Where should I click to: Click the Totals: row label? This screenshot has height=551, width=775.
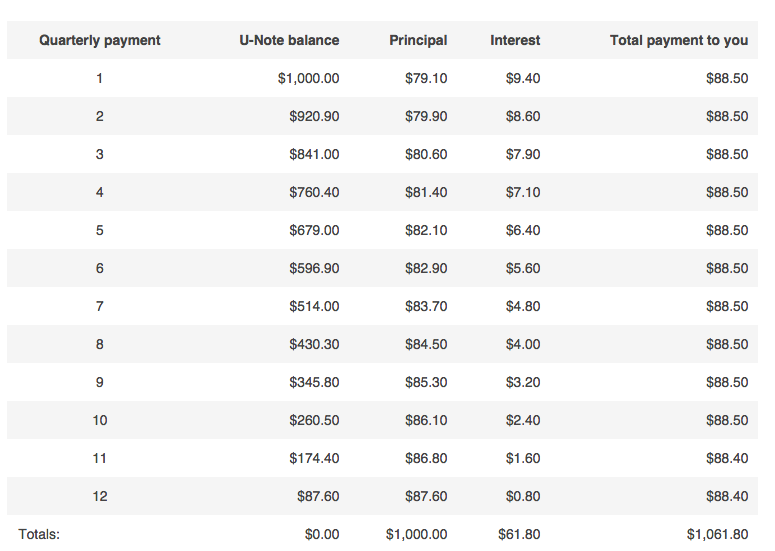click(40, 534)
